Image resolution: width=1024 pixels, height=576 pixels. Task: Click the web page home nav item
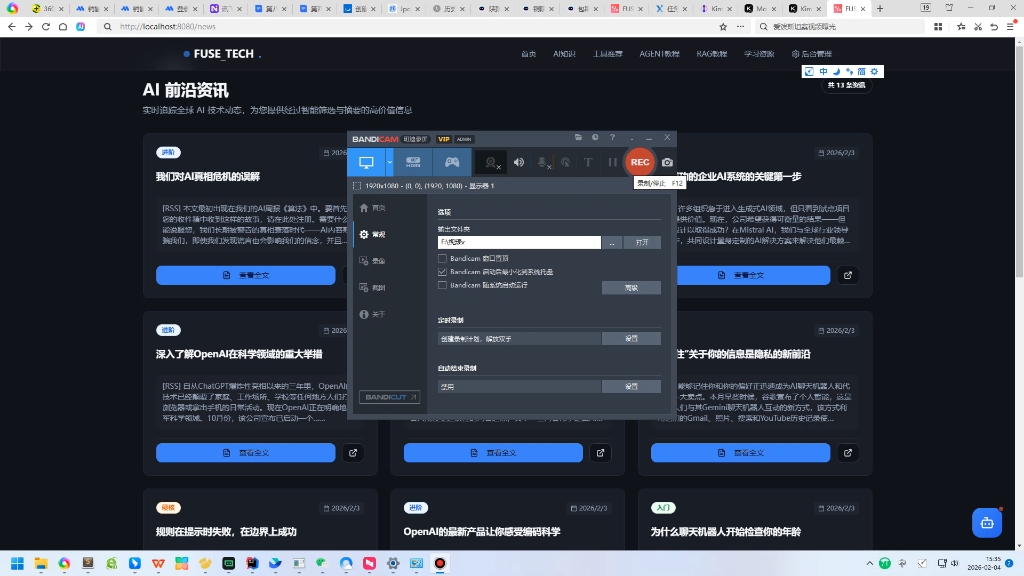[x=528, y=54]
